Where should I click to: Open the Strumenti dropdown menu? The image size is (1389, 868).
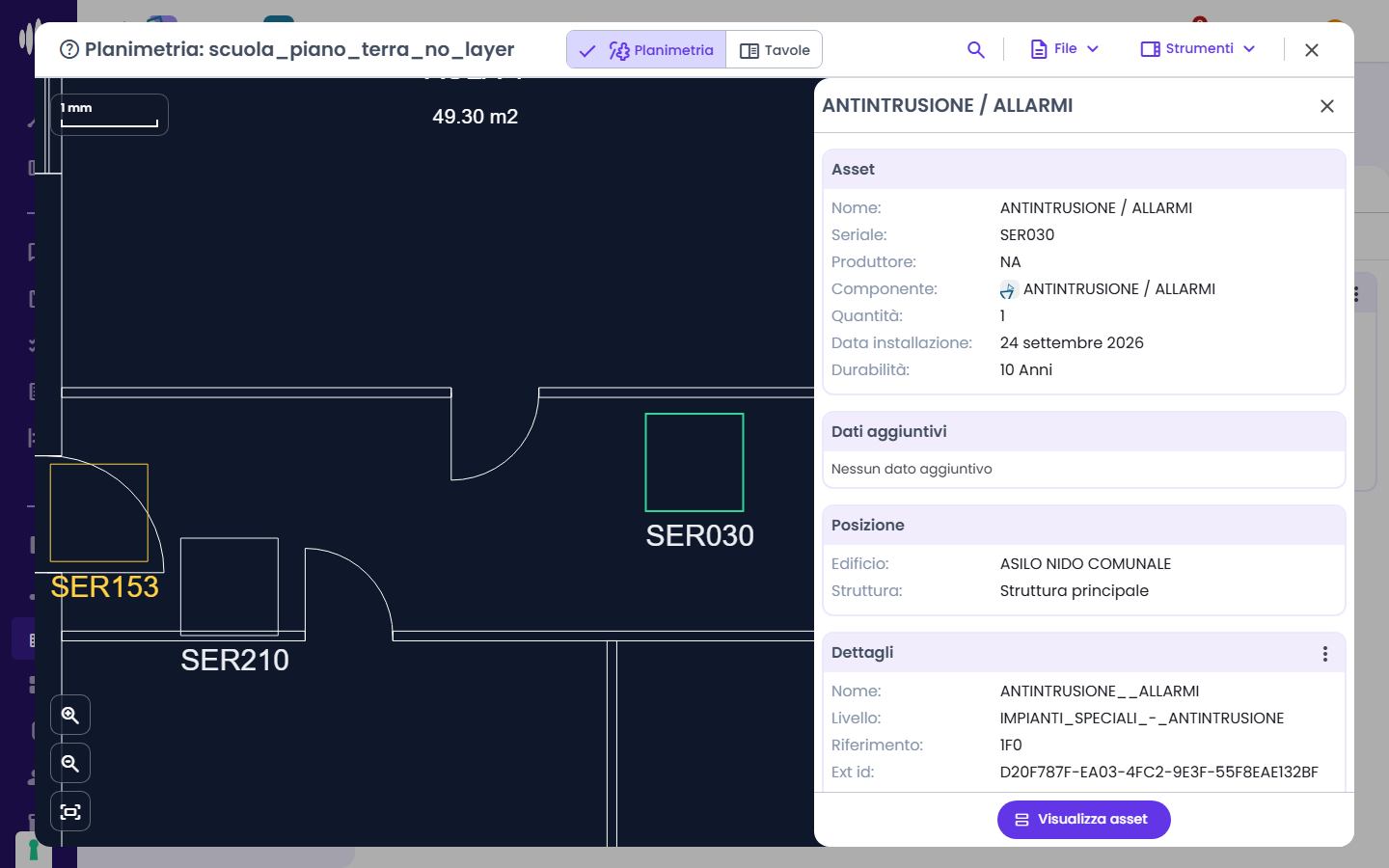point(1198,49)
